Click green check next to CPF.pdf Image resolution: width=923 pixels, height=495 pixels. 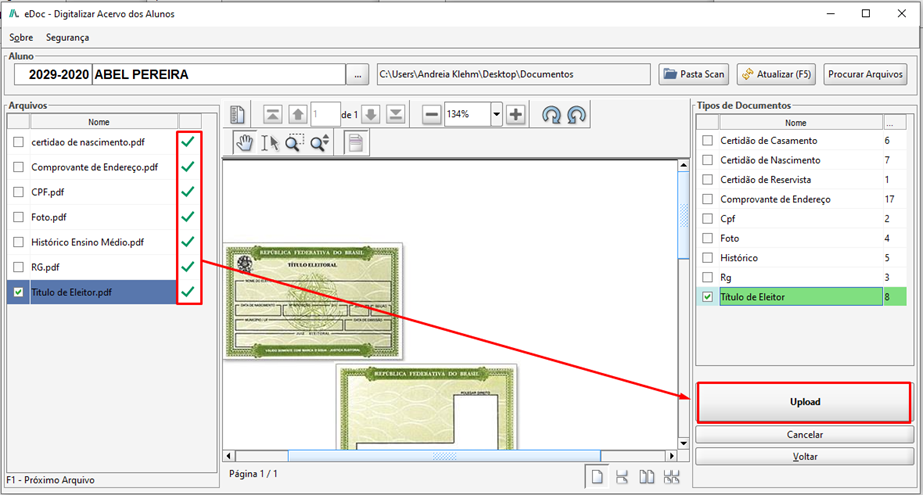click(188, 192)
